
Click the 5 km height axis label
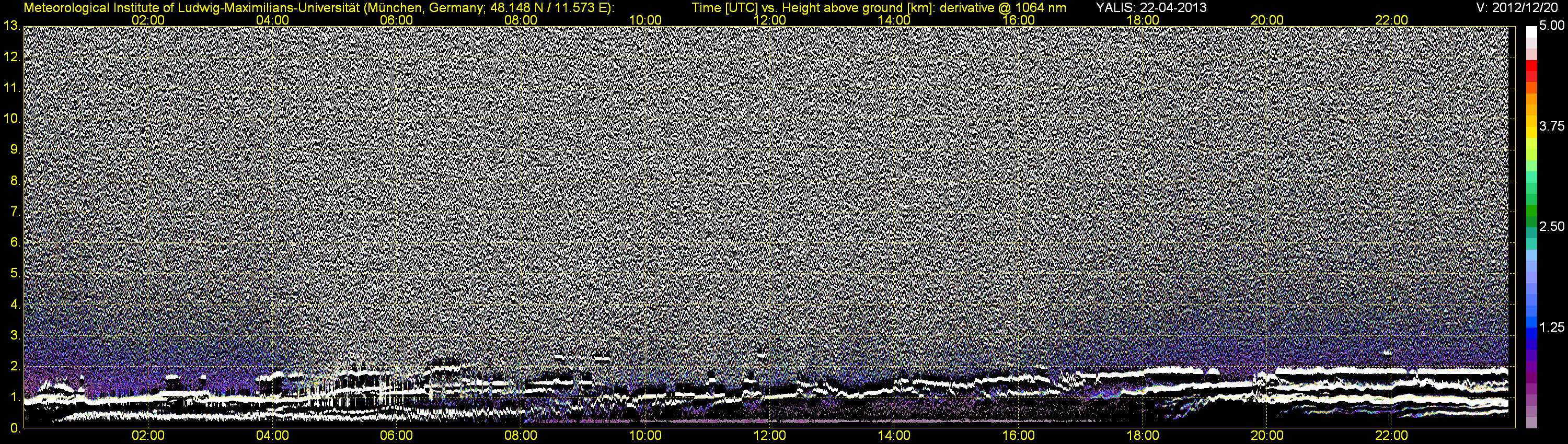click(x=15, y=274)
